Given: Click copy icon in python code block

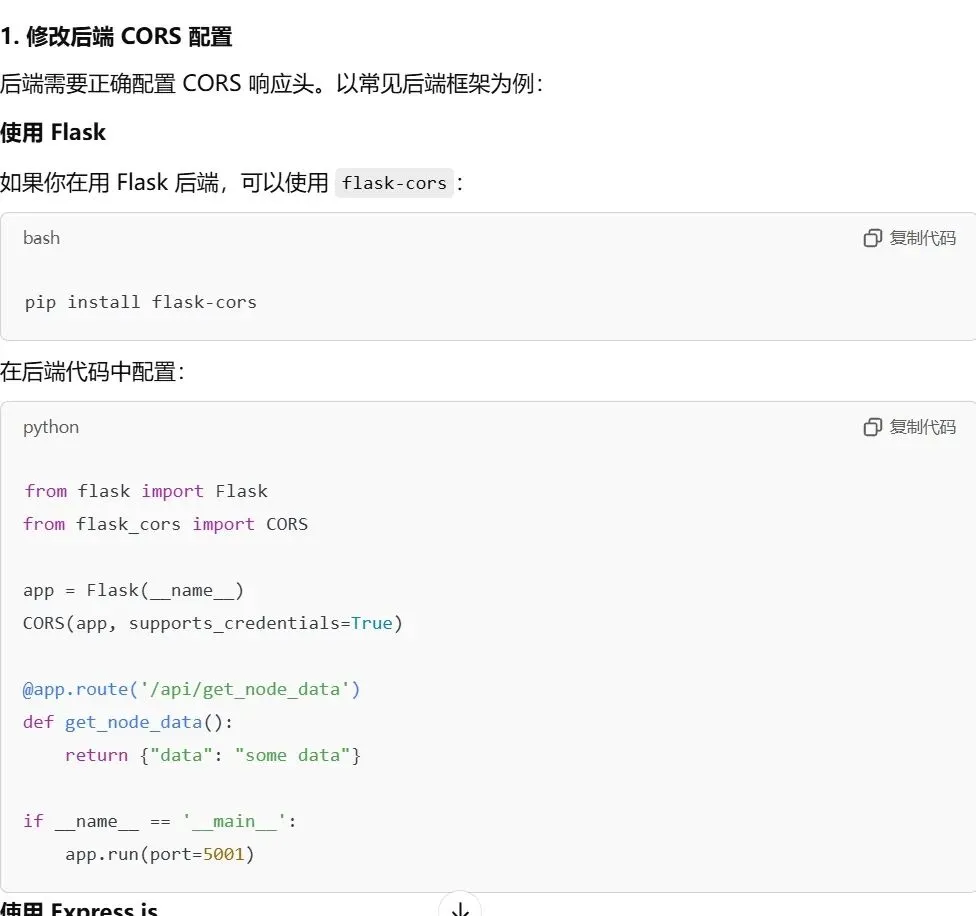Looking at the screenshot, I should [x=873, y=427].
